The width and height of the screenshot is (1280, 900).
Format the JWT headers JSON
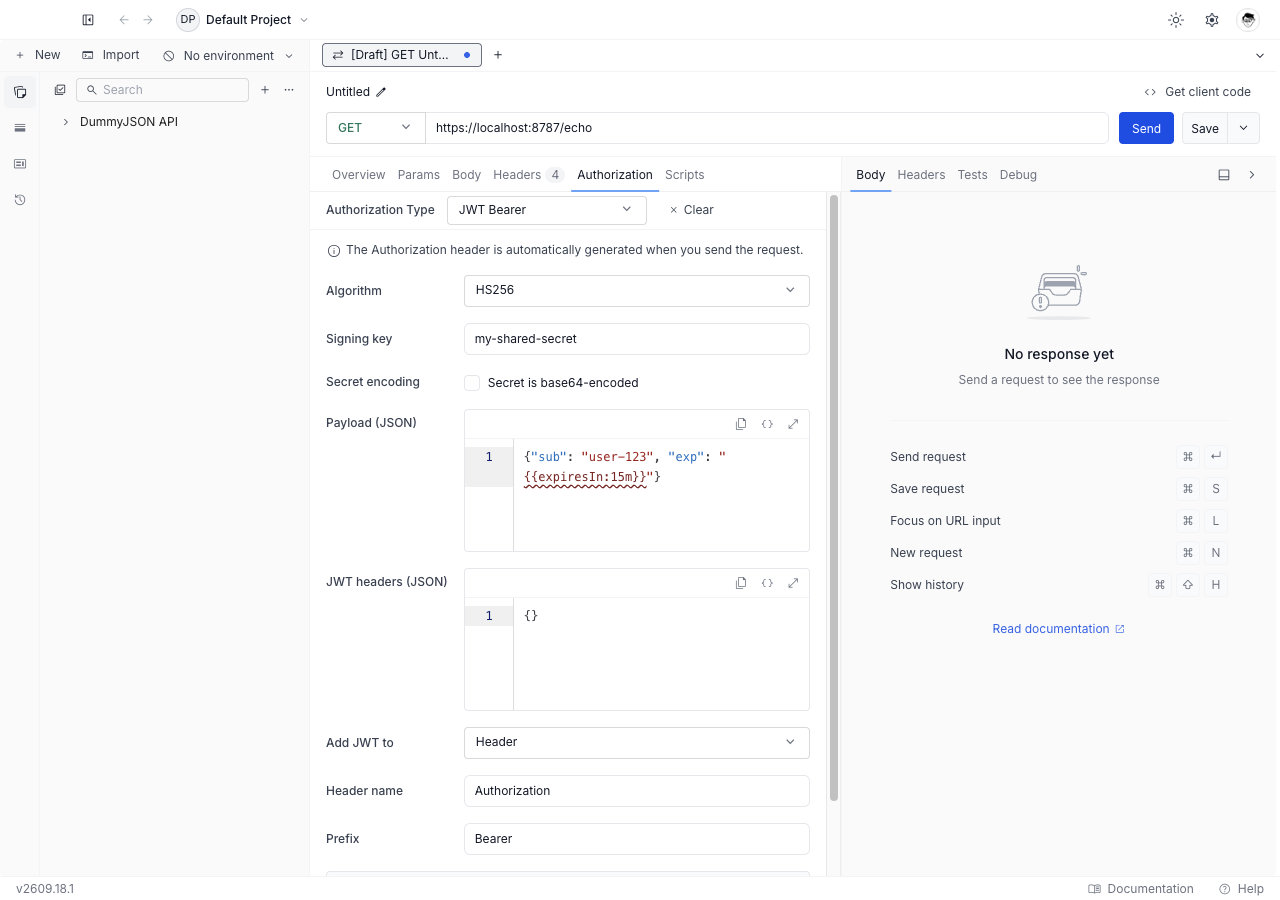[x=767, y=583]
